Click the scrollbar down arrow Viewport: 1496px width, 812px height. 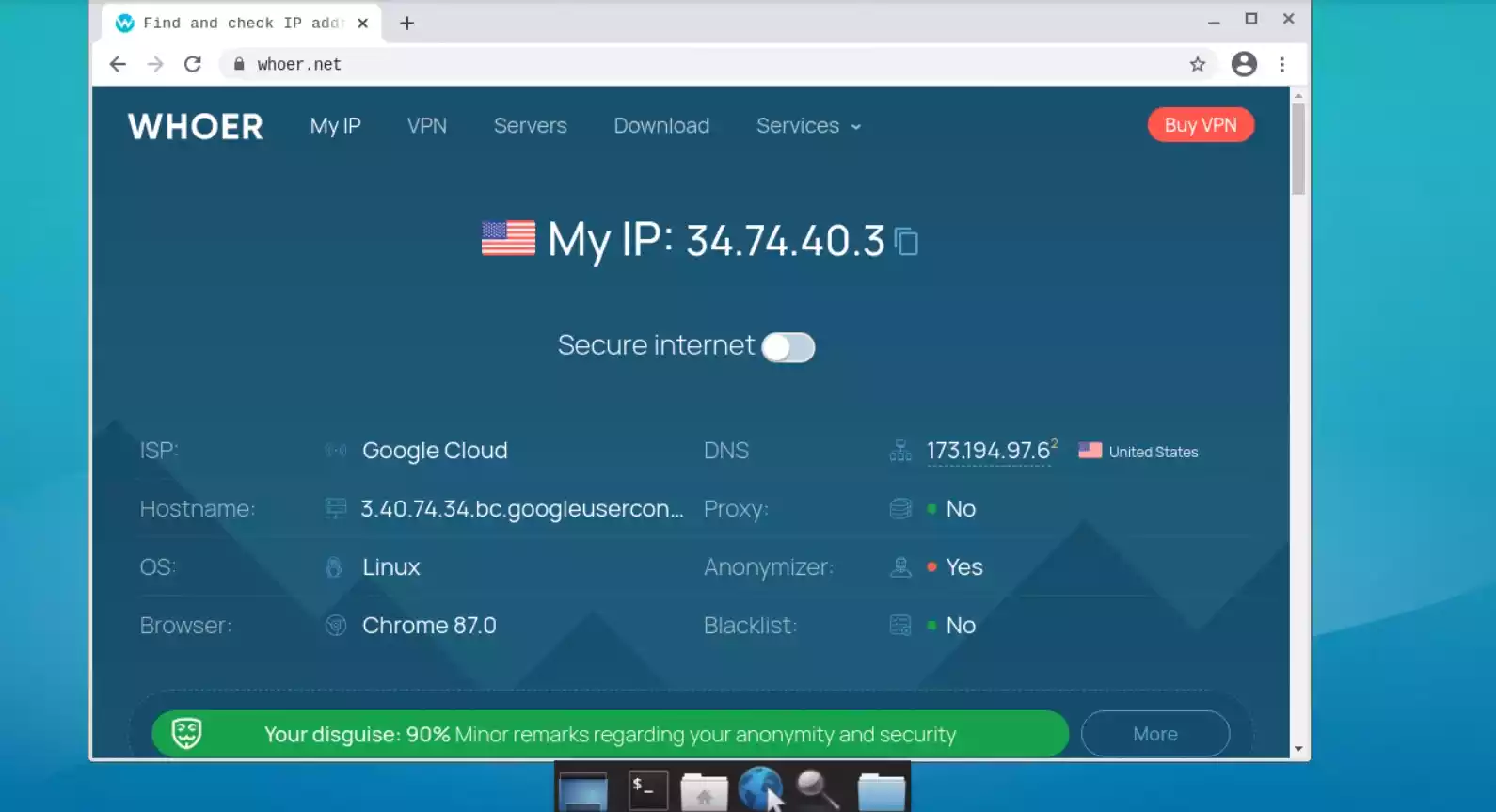(x=1298, y=750)
